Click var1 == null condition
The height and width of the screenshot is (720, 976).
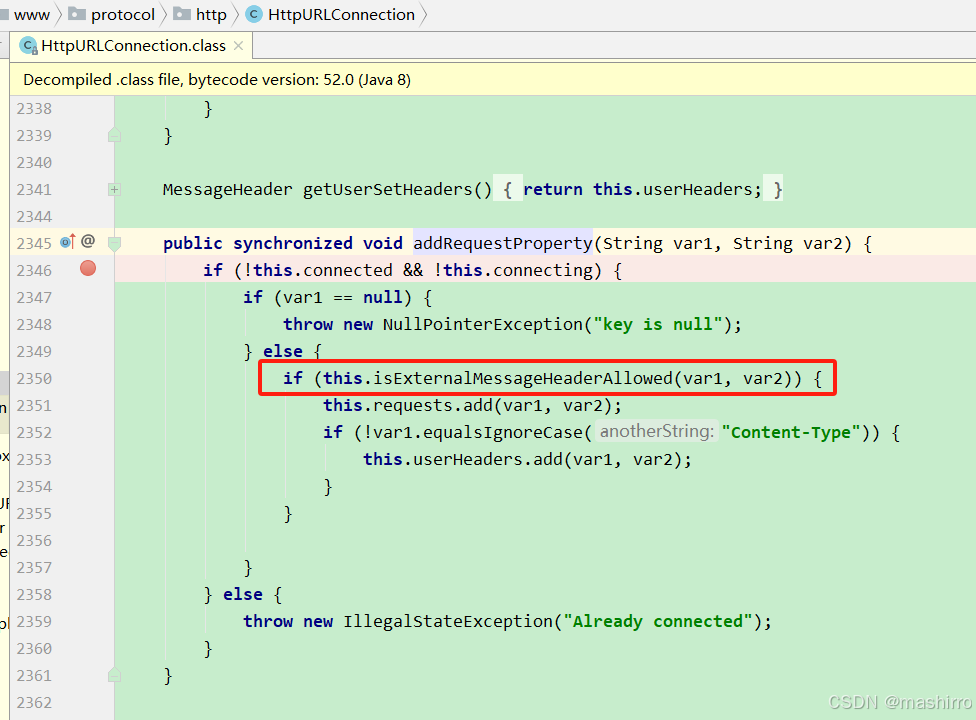343,297
